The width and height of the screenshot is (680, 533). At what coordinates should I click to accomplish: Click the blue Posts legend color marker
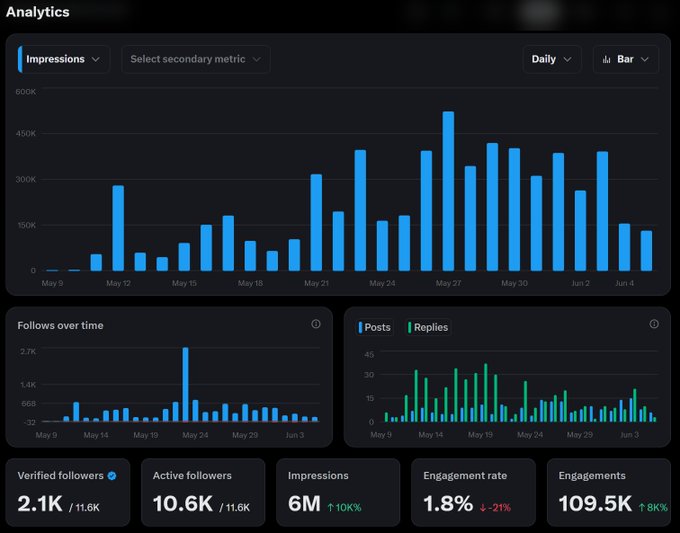click(x=360, y=327)
